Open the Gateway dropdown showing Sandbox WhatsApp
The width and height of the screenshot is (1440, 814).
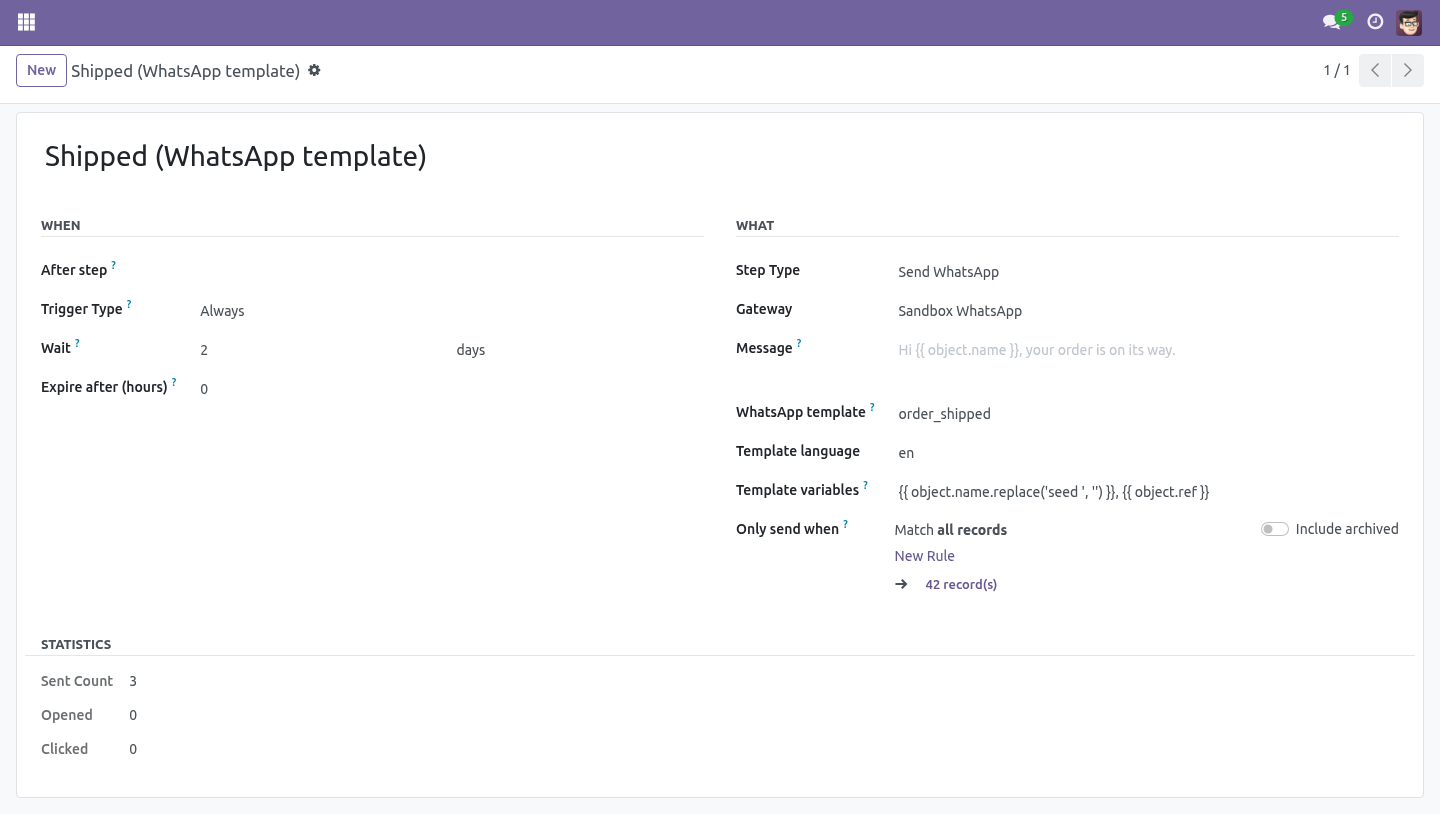point(1148,311)
